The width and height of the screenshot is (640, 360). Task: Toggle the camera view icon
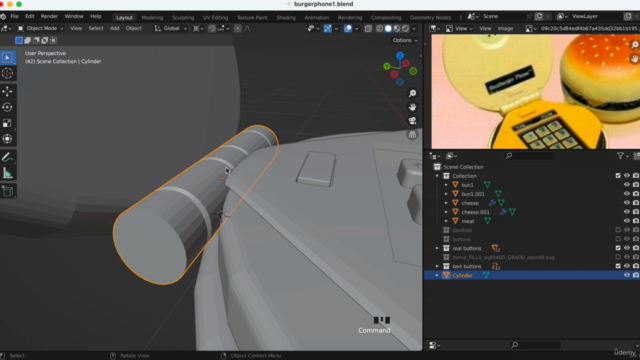pos(412,121)
